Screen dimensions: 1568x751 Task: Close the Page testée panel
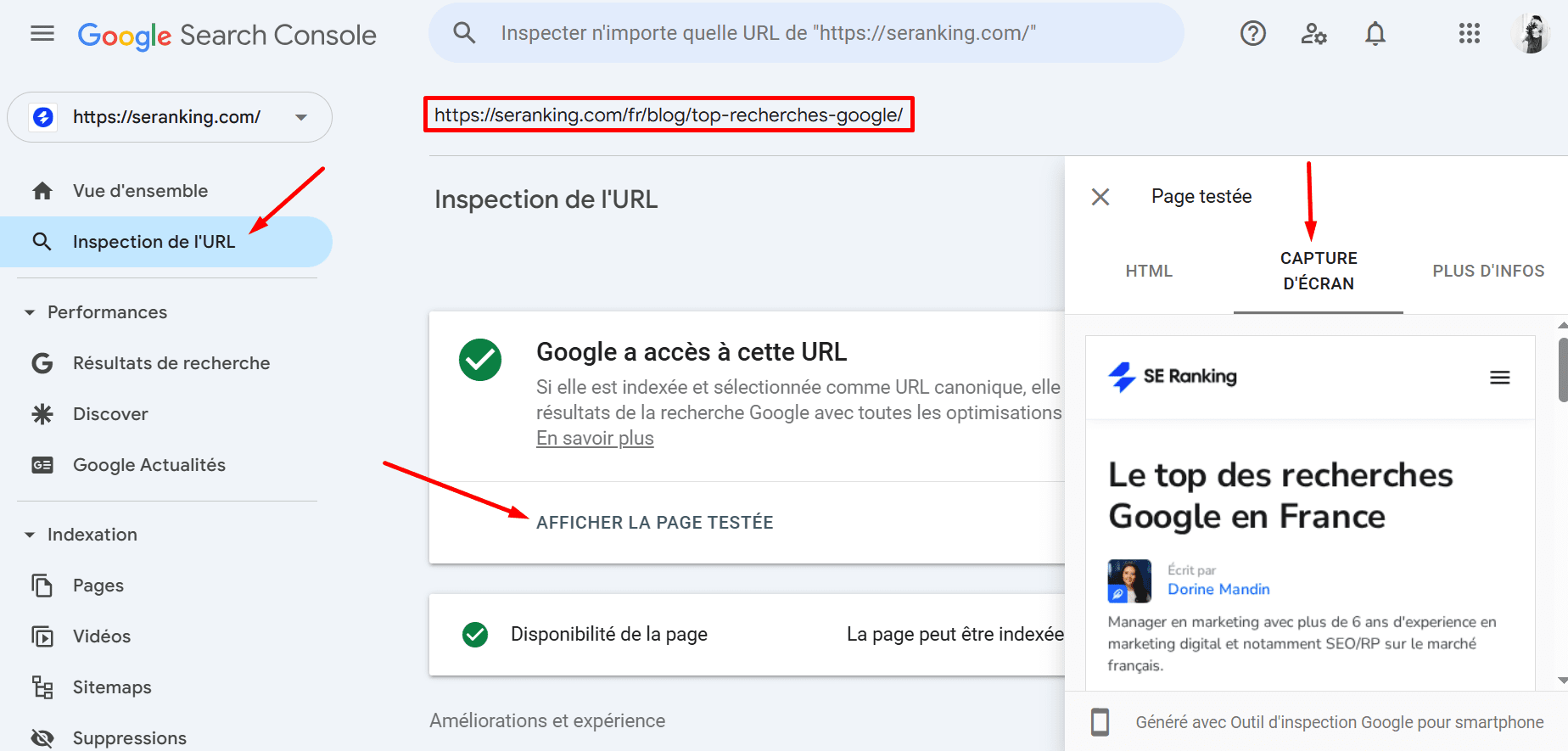[x=1100, y=197]
